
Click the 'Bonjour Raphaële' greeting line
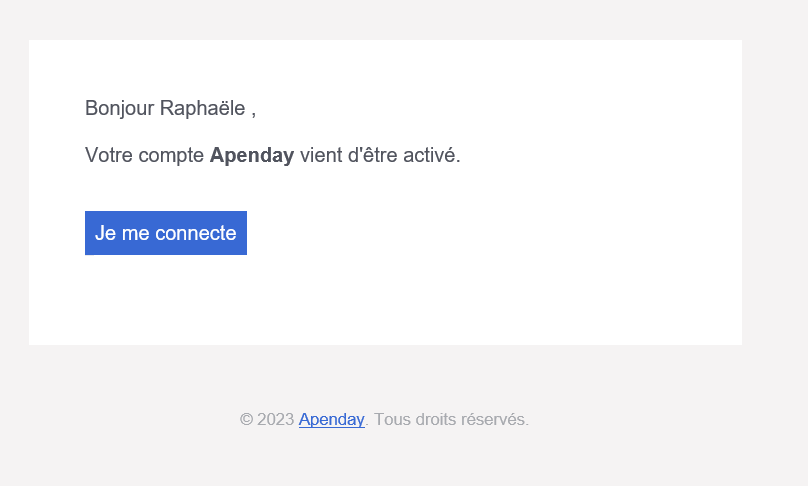[x=170, y=108]
